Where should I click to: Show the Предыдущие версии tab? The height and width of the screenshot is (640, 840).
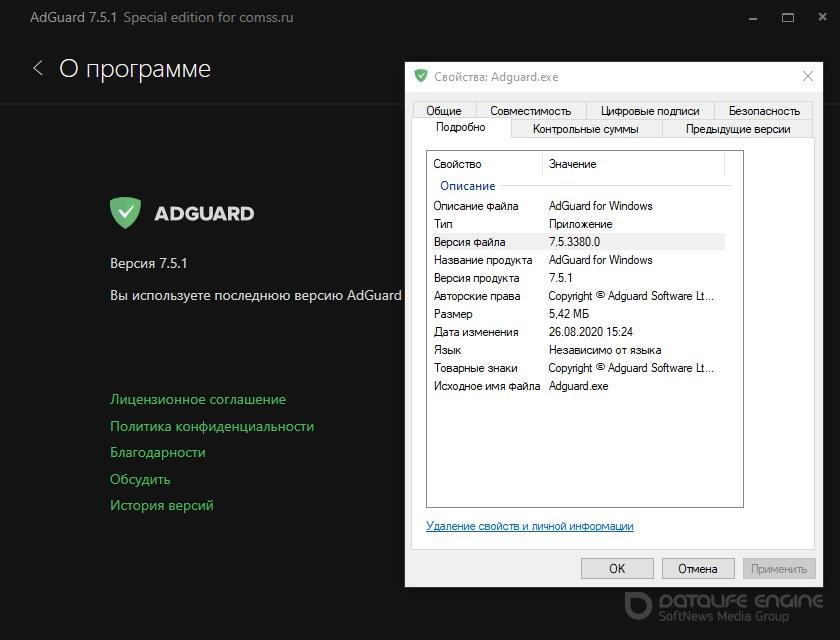click(x=737, y=129)
